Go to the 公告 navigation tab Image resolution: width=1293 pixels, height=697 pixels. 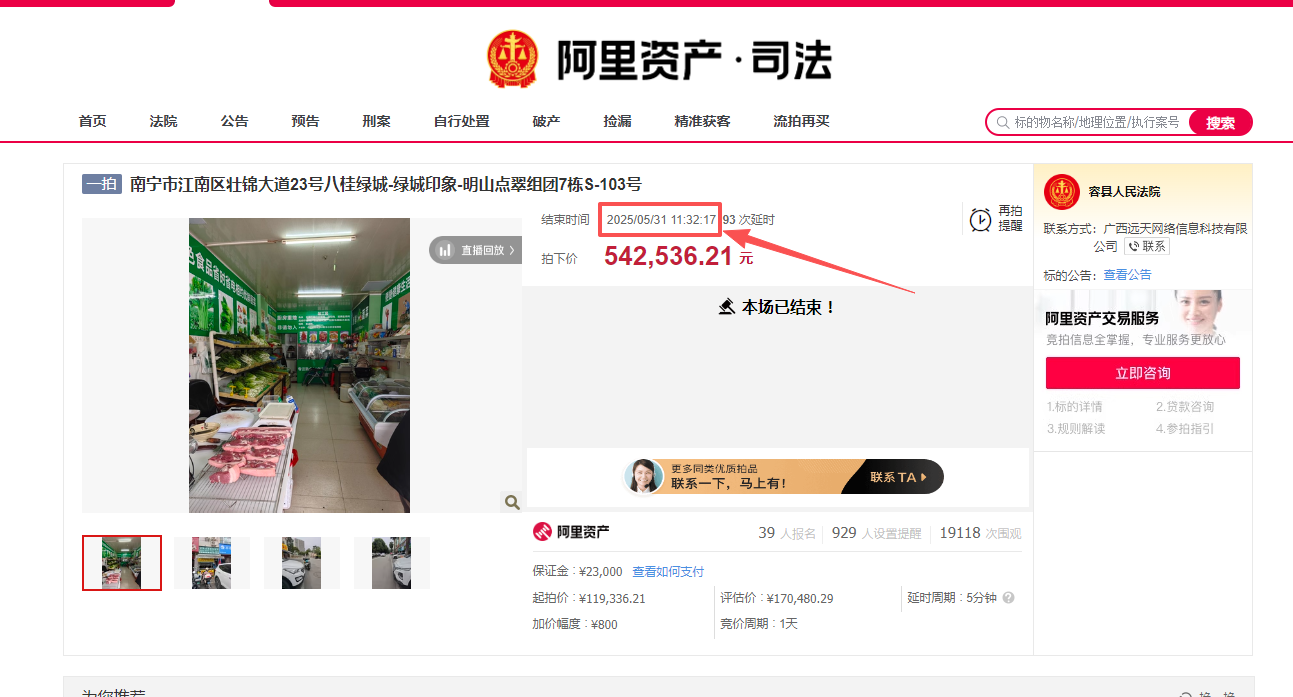pos(234,121)
